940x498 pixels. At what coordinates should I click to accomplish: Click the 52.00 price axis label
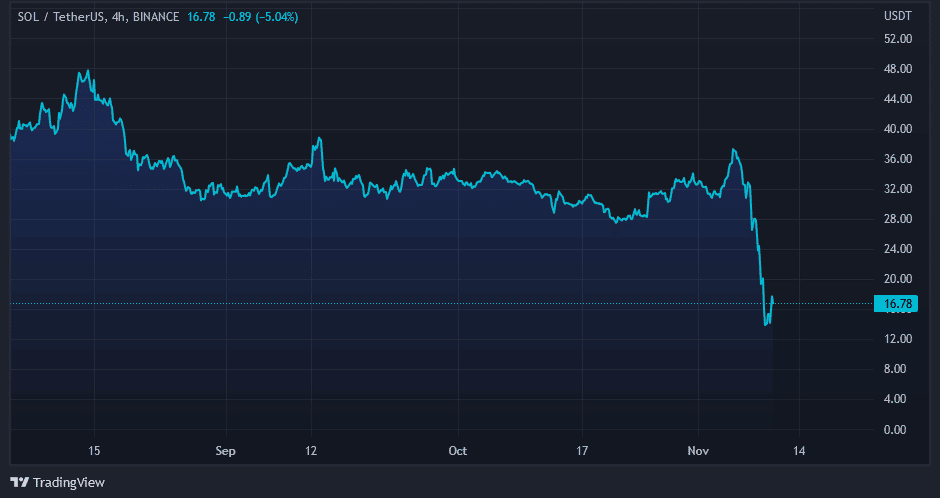(897, 39)
